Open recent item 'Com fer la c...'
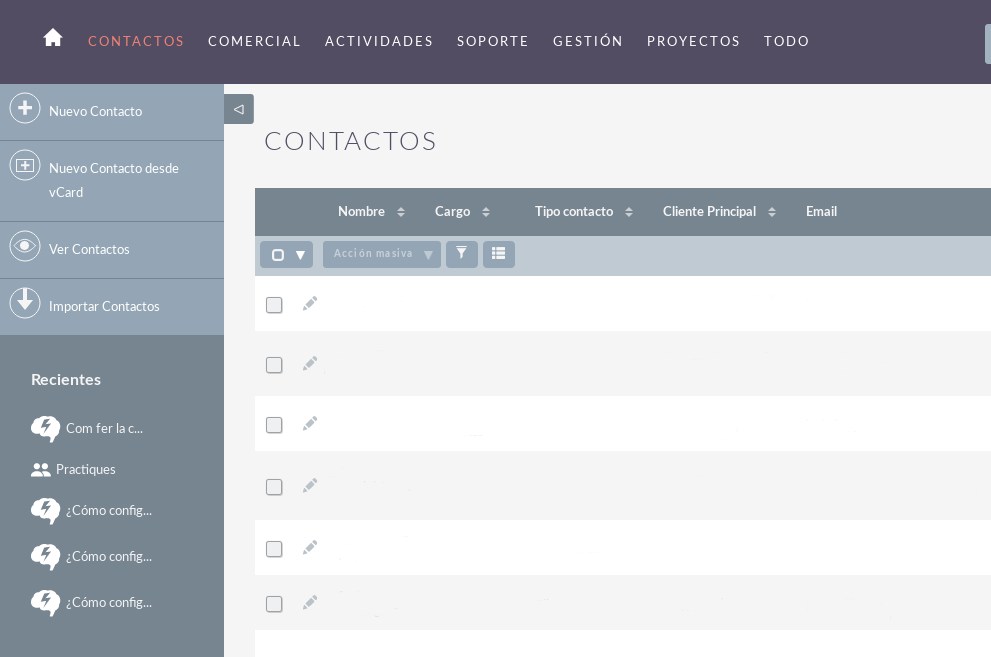This screenshot has width=991, height=657. tap(104, 428)
